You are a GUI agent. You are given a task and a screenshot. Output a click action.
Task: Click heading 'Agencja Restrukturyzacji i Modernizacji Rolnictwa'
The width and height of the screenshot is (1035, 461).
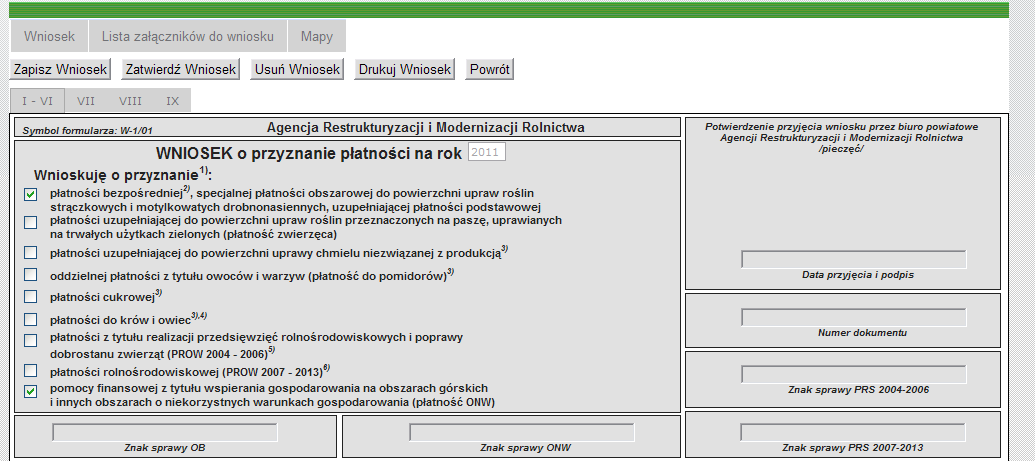426,127
